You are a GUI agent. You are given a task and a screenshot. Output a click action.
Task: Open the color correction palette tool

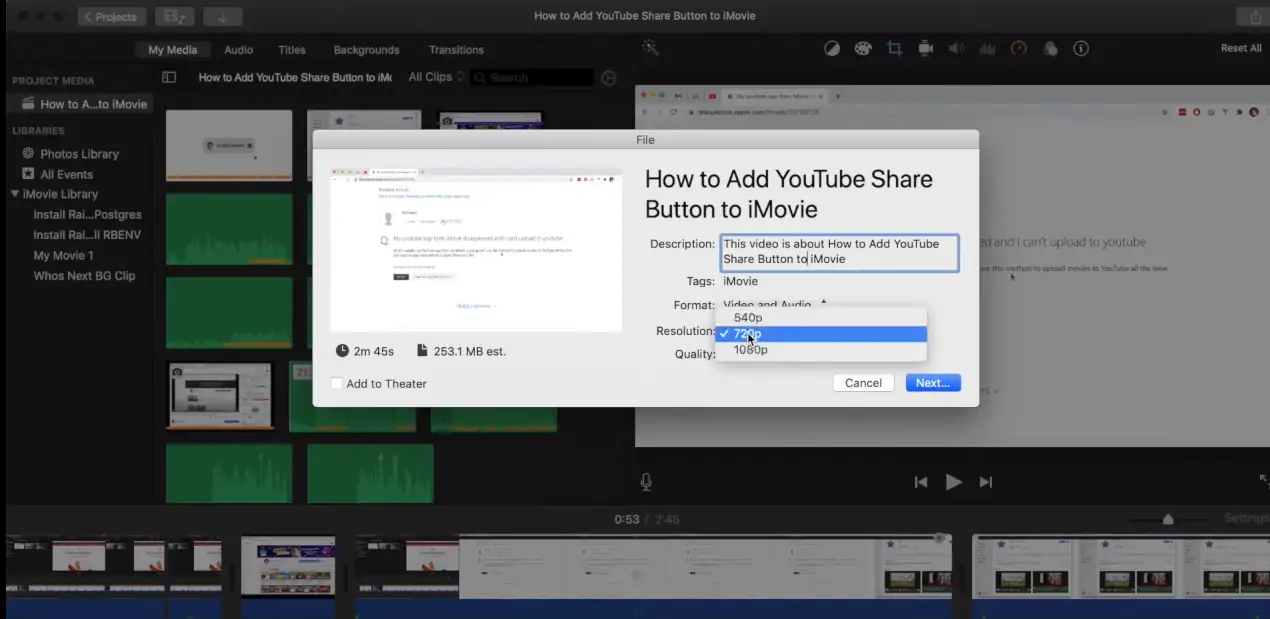coord(862,48)
